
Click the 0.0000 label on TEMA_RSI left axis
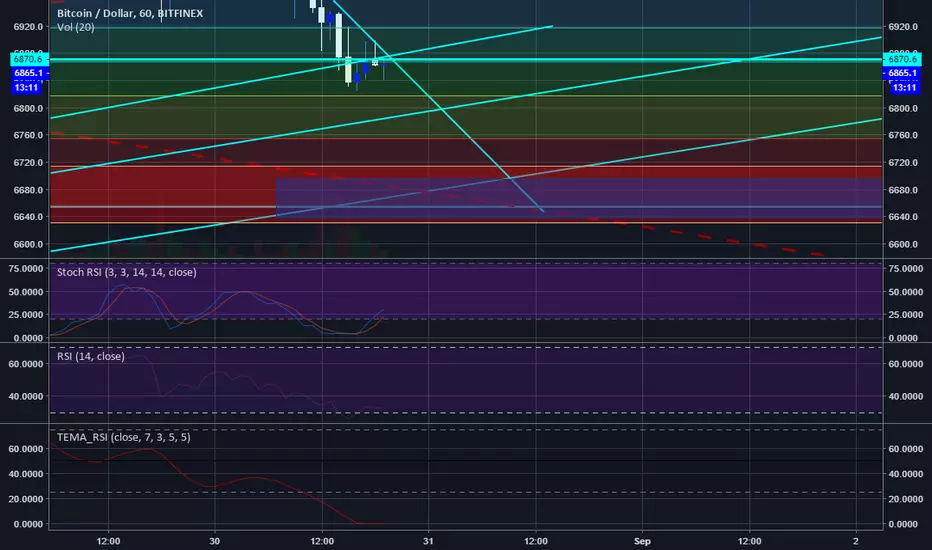(x=29, y=524)
